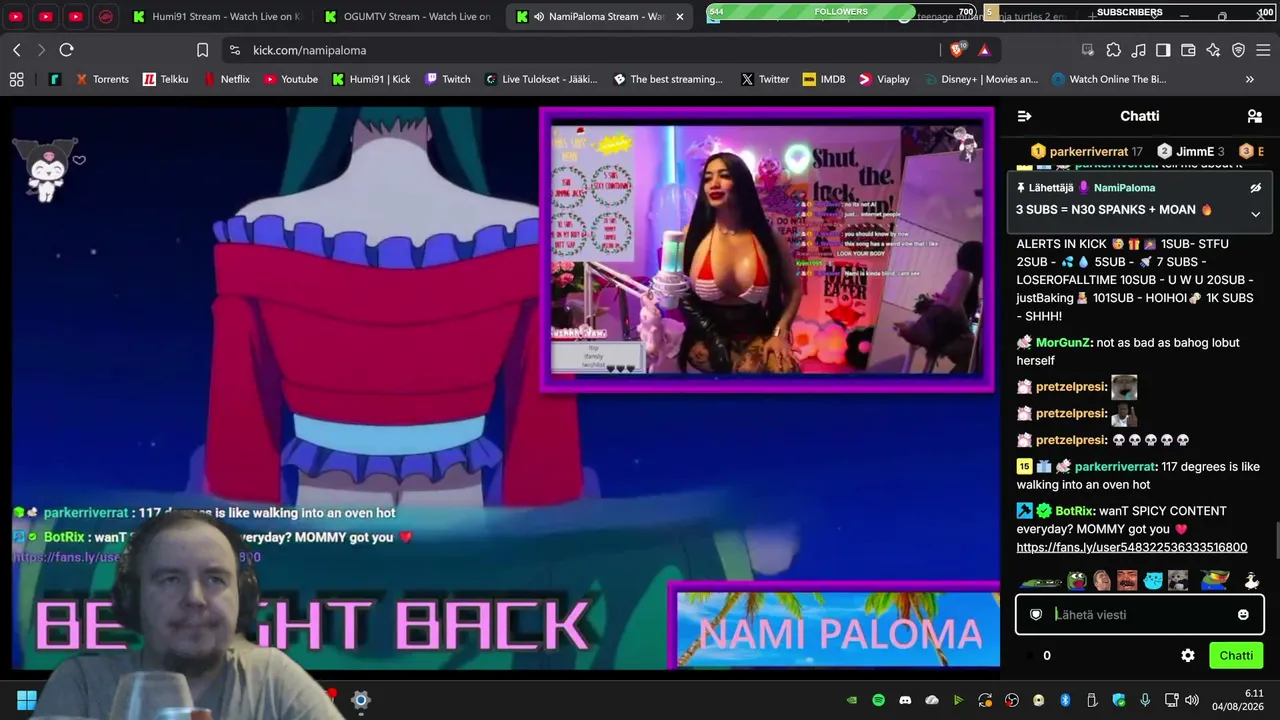Open the media control music icon

click(1138, 50)
